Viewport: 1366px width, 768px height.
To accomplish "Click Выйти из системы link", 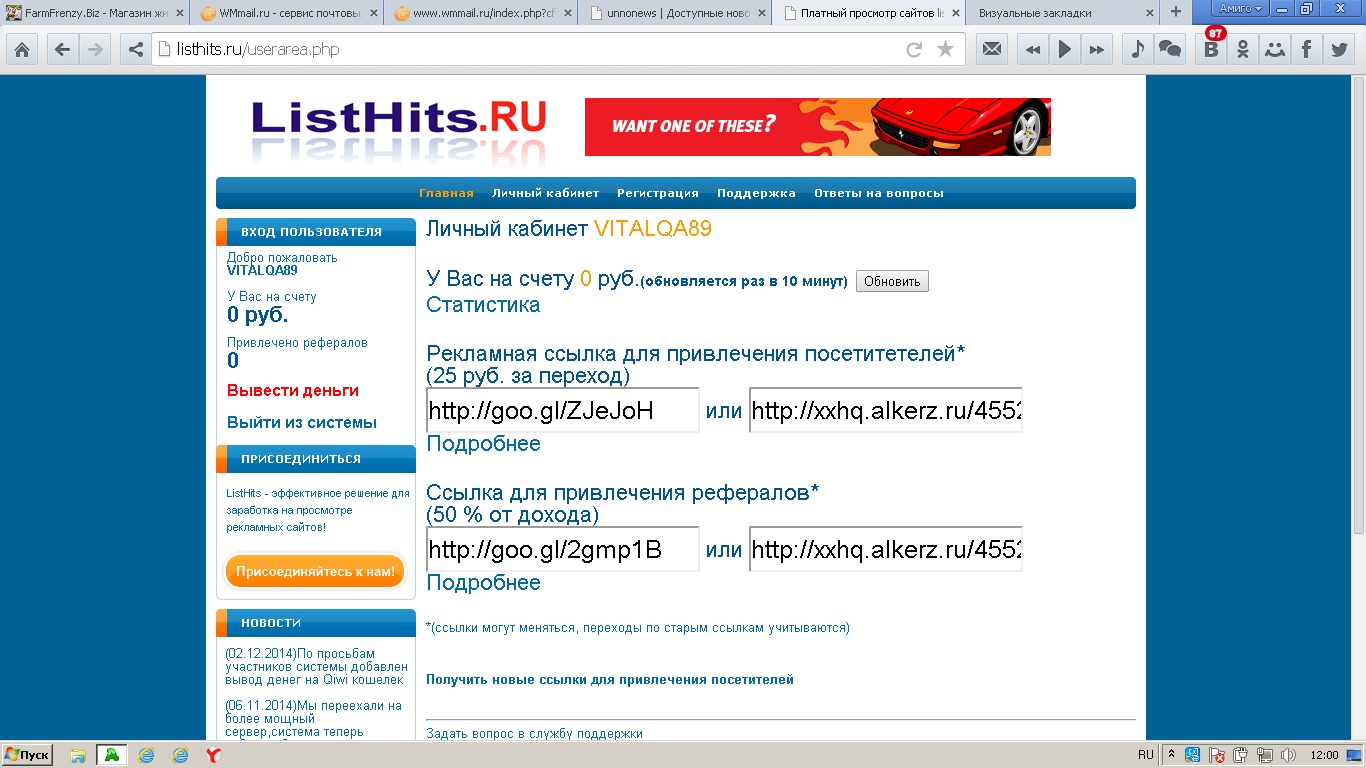I will click(x=302, y=423).
